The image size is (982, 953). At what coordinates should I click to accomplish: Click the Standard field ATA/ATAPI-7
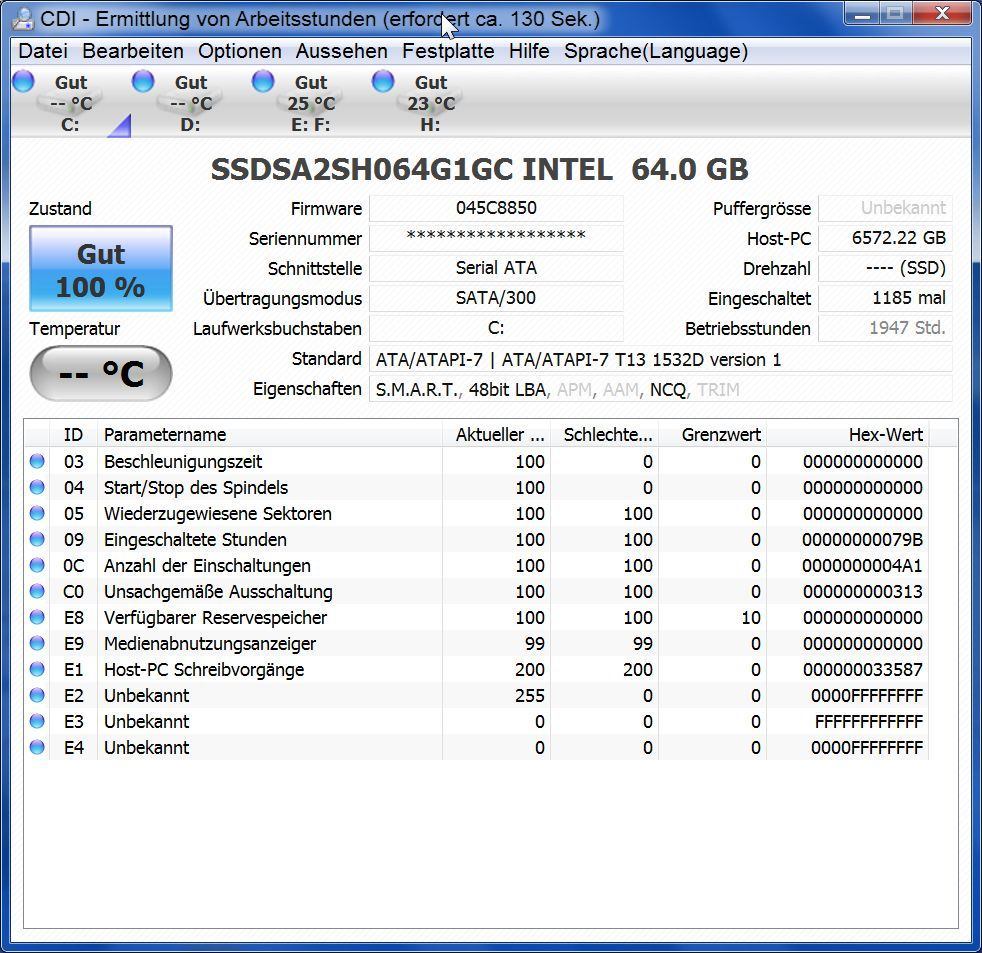pos(661,359)
